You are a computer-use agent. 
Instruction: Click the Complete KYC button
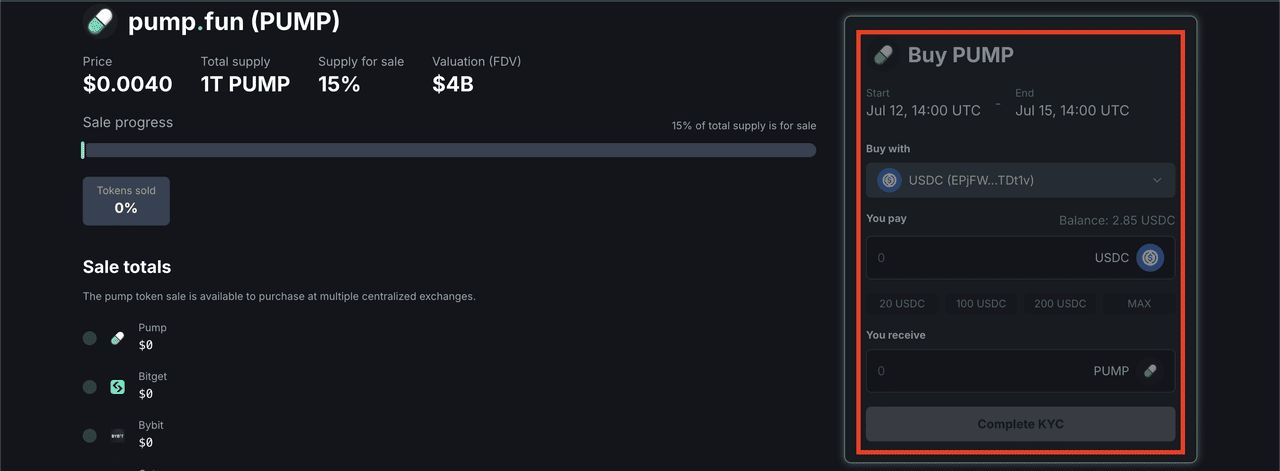[1020, 424]
